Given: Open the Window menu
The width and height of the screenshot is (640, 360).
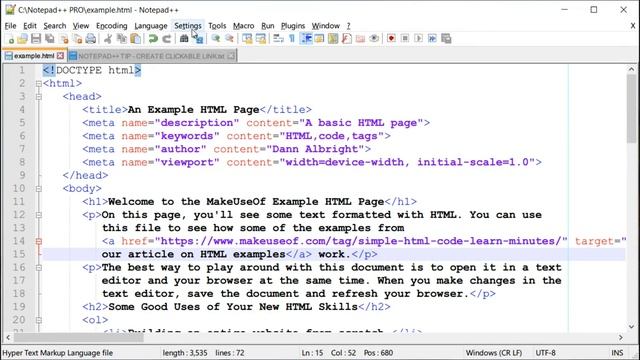Looking at the screenshot, I should click(x=326, y=26).
